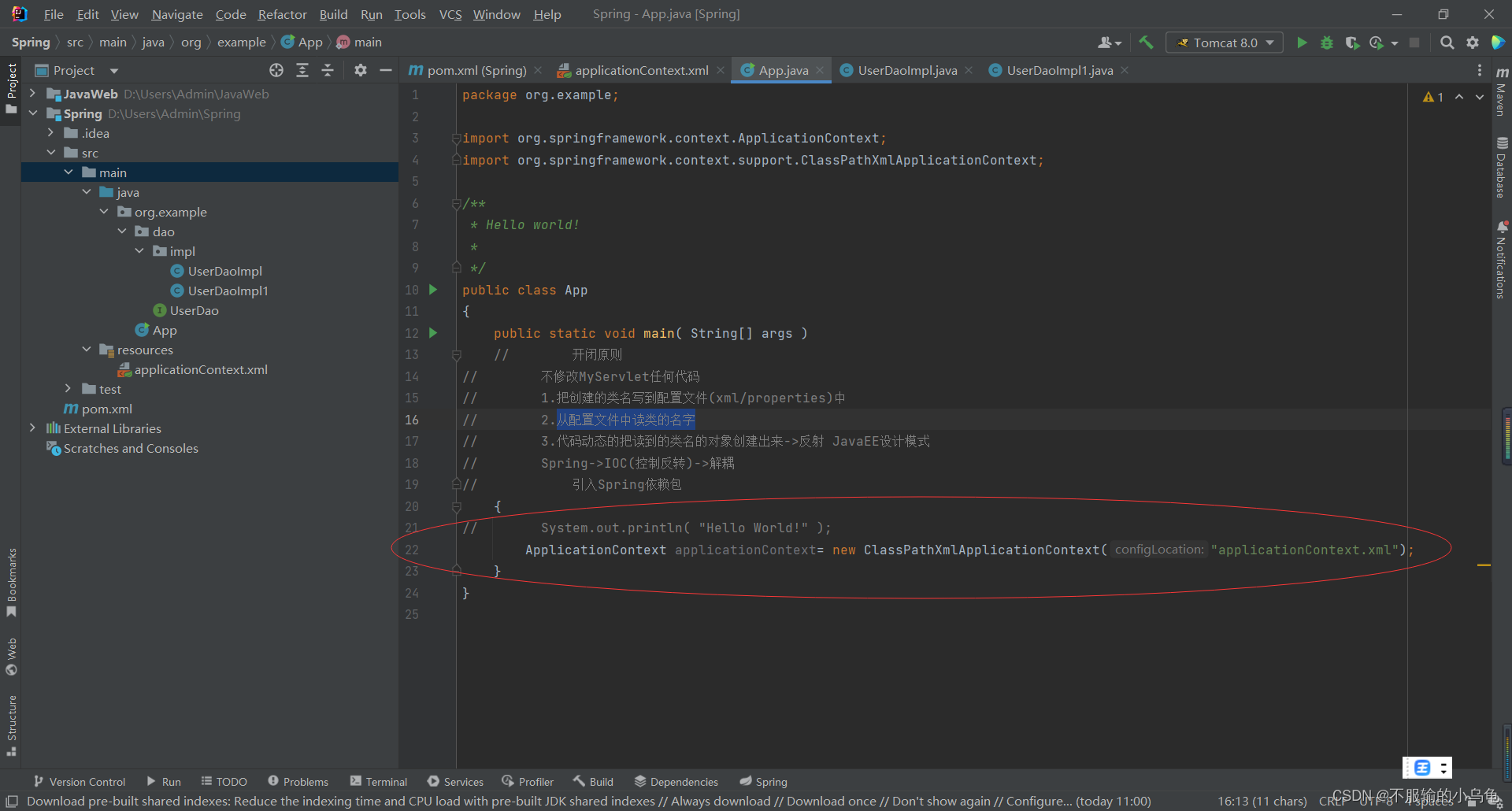
Task: Click the editor error stripe marker
Action: (1484, 565)
